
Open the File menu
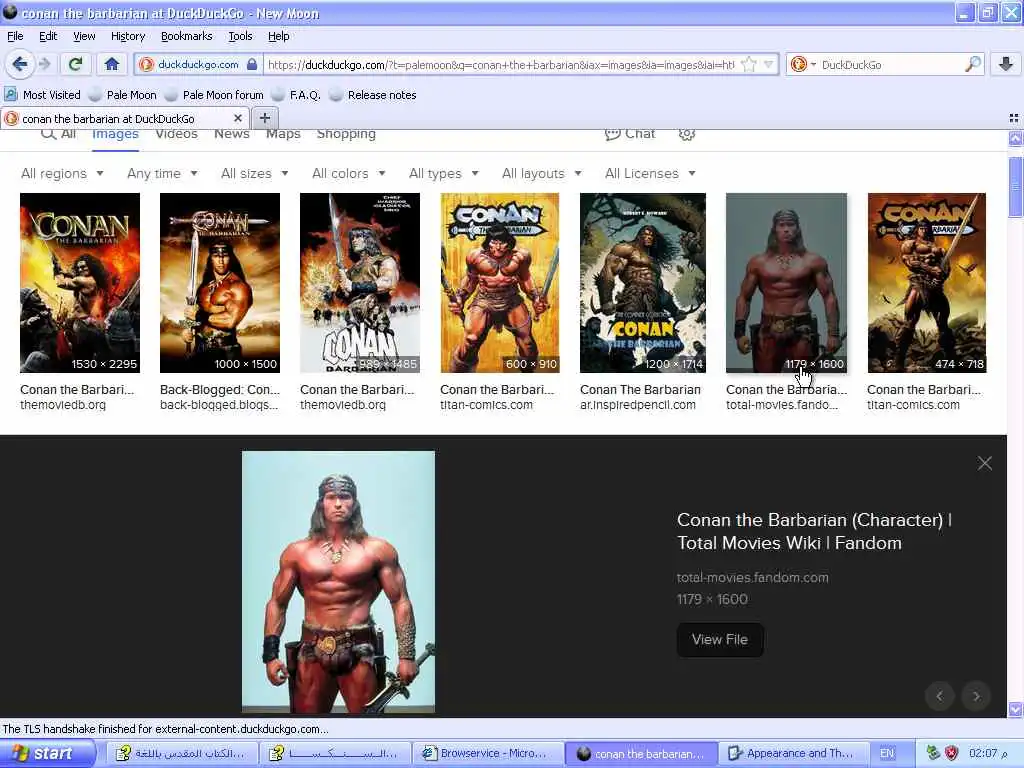[x=15, y=36]
